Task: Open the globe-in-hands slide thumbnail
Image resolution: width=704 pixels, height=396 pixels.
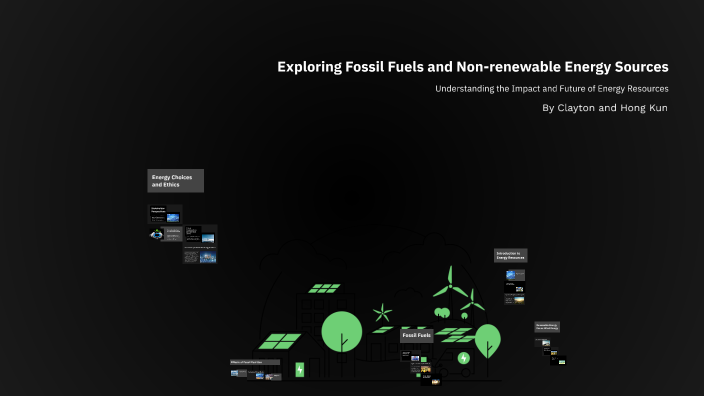Action: (x=166, y=234)
